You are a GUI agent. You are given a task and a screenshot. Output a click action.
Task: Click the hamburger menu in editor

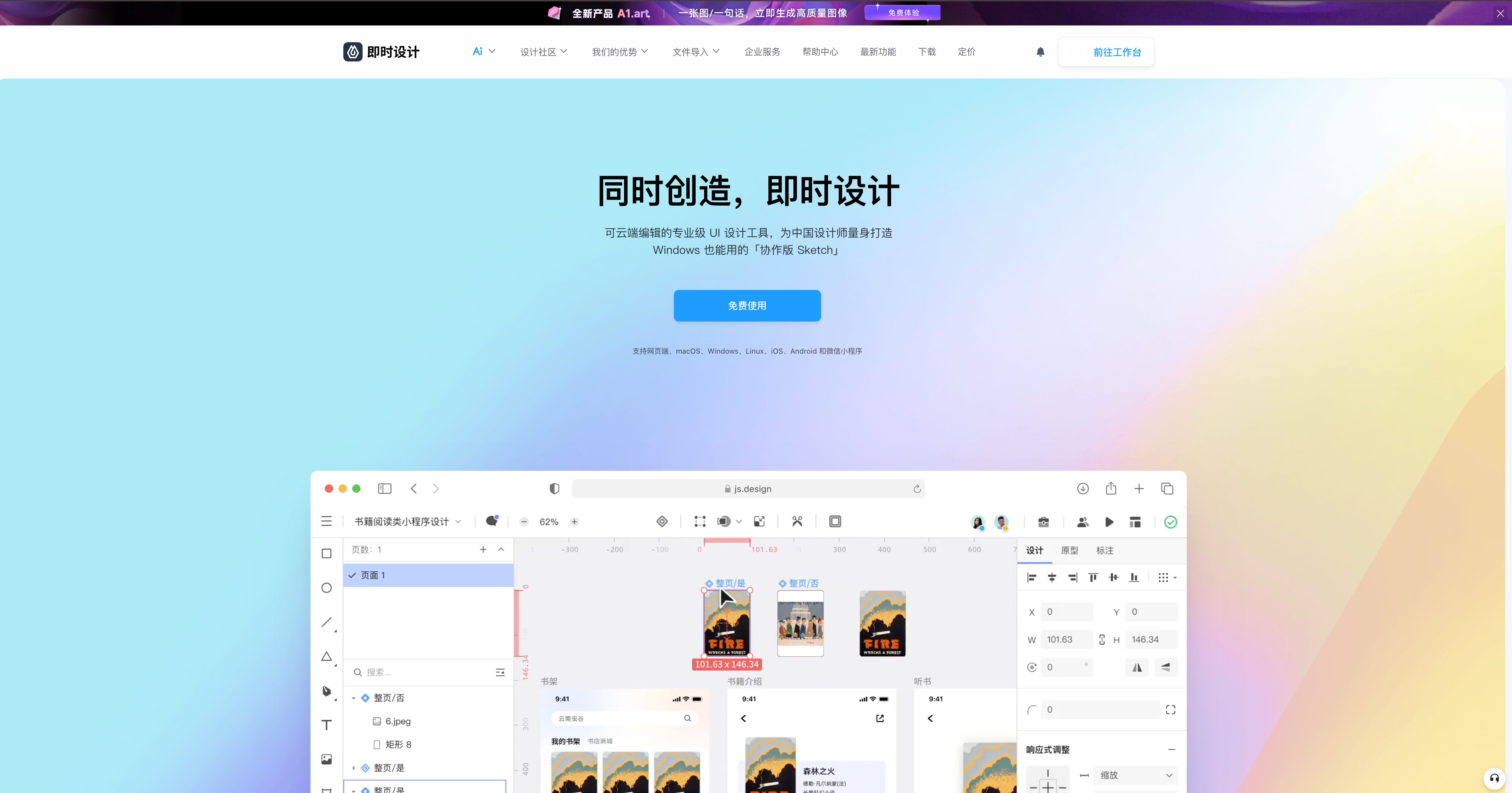(326, 521)
